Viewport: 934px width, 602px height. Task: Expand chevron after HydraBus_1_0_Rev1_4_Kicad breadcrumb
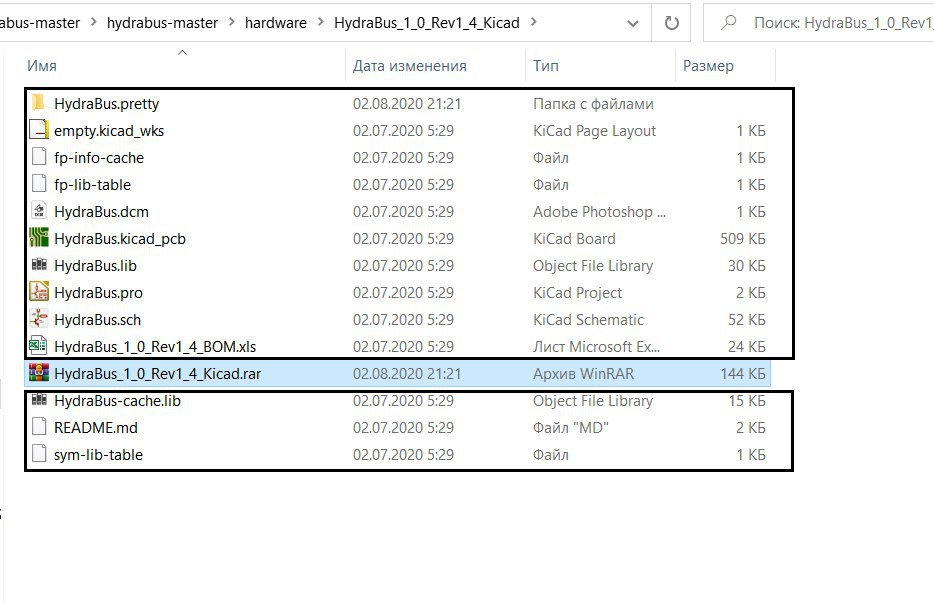[534, 22]
